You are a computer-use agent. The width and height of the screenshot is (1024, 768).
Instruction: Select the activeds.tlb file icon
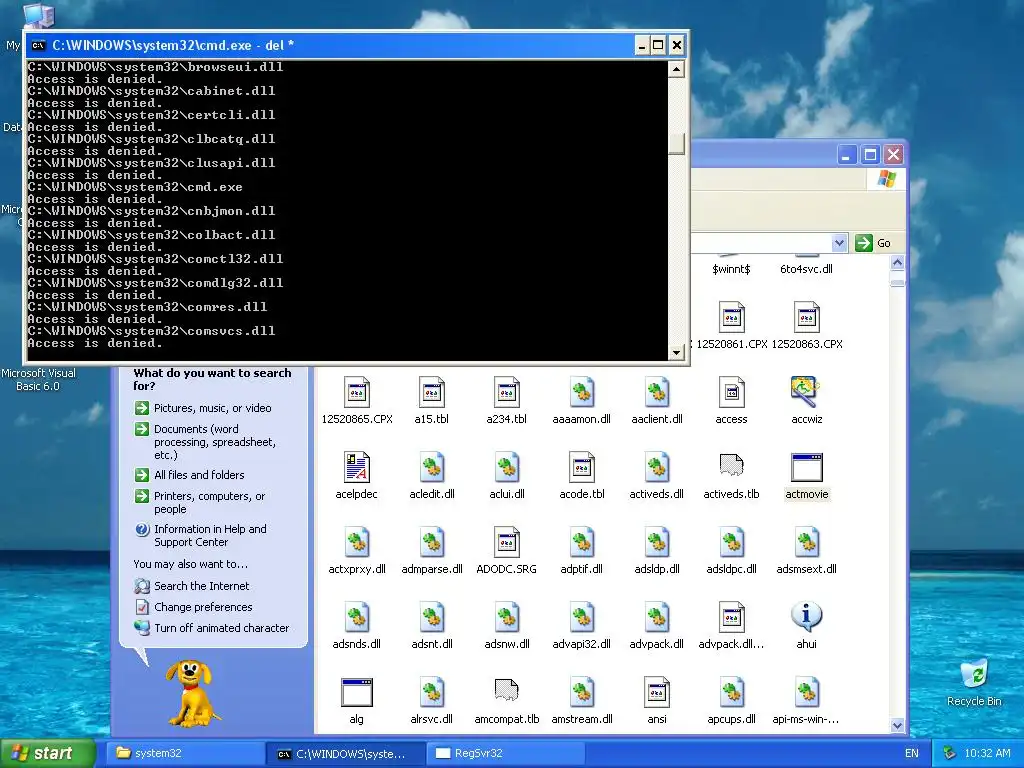(731, 465)
